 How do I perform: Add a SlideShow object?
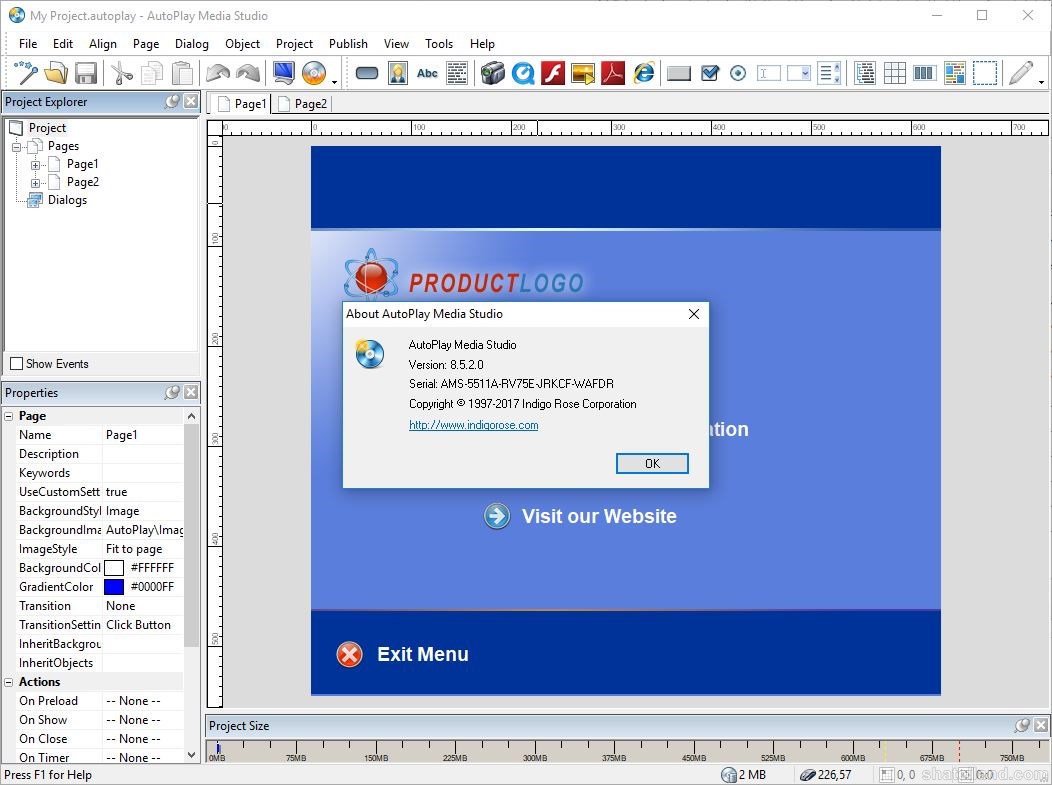(x=582, y=72)
